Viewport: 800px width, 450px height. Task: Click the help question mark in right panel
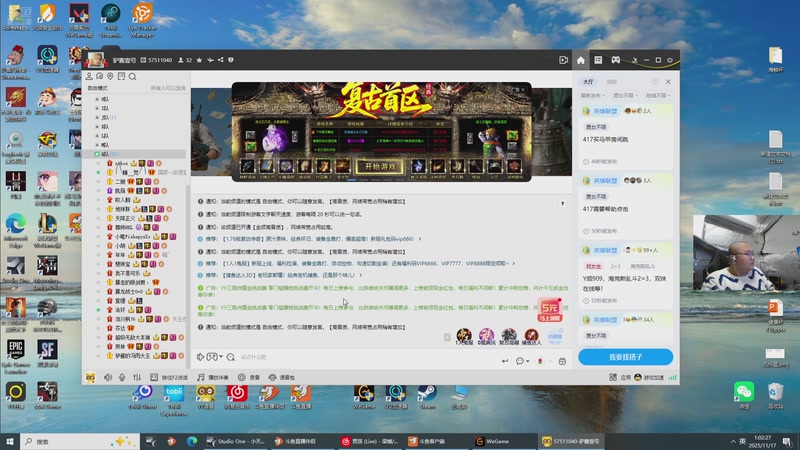pyautogui.click(x=655, y=82)
